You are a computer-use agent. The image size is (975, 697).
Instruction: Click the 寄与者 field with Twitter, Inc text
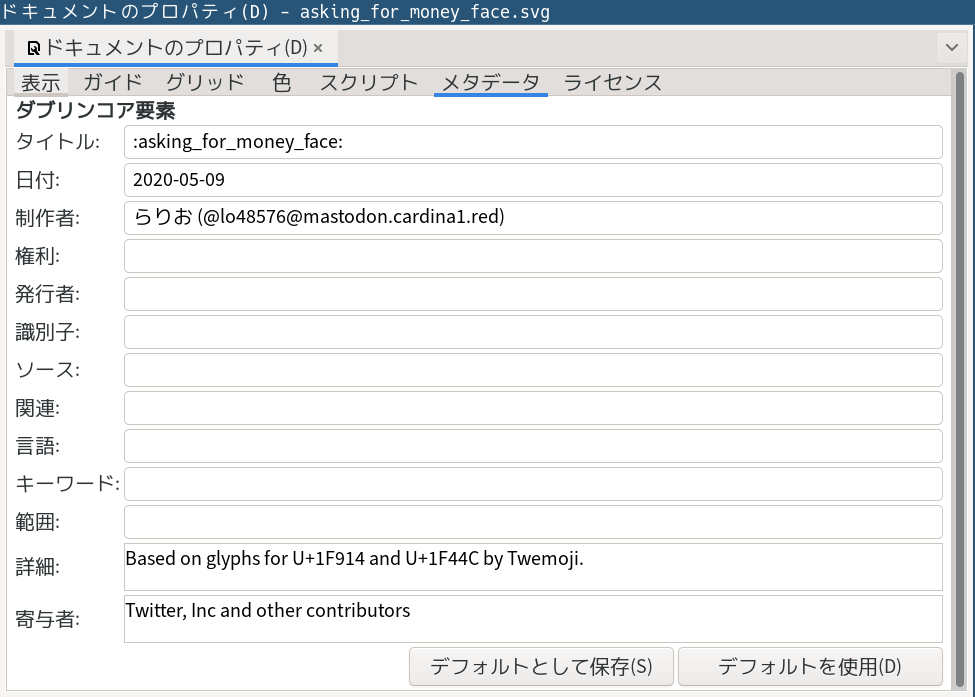tap(532, 618)
